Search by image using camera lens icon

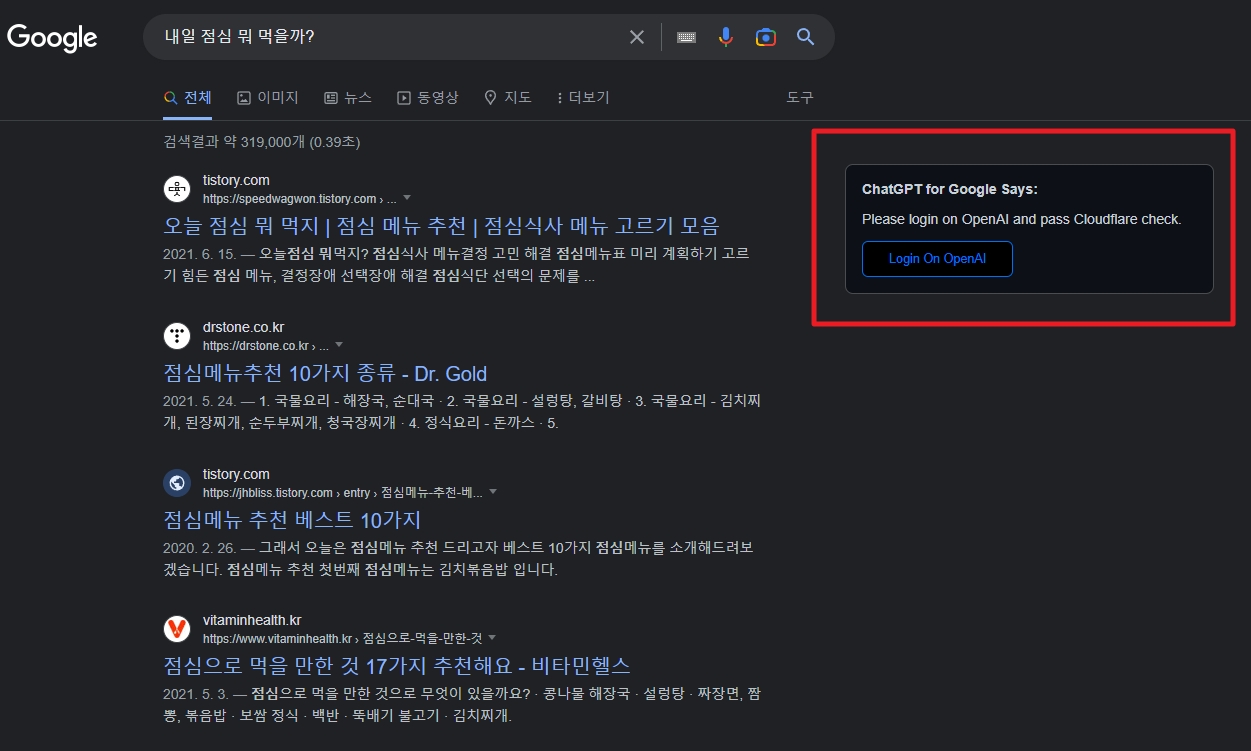tap(766, 37)
